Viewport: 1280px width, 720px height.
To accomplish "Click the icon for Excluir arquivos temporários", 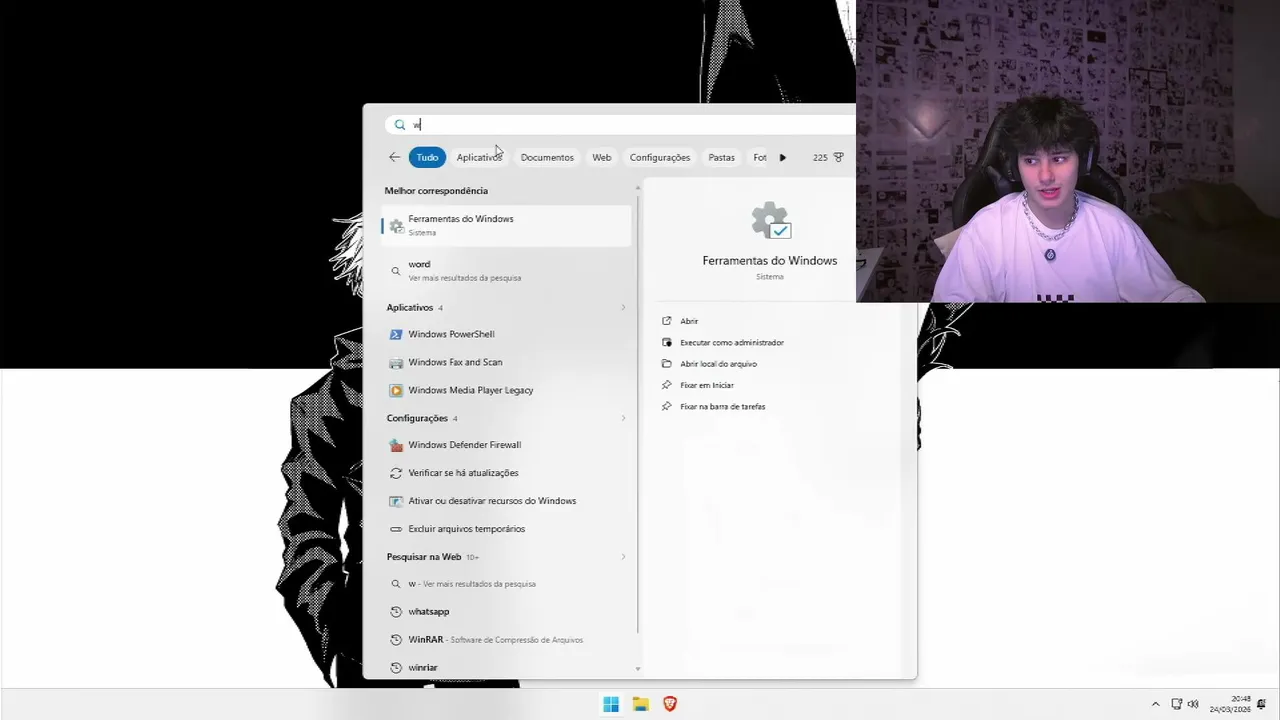I will (396, 529).
